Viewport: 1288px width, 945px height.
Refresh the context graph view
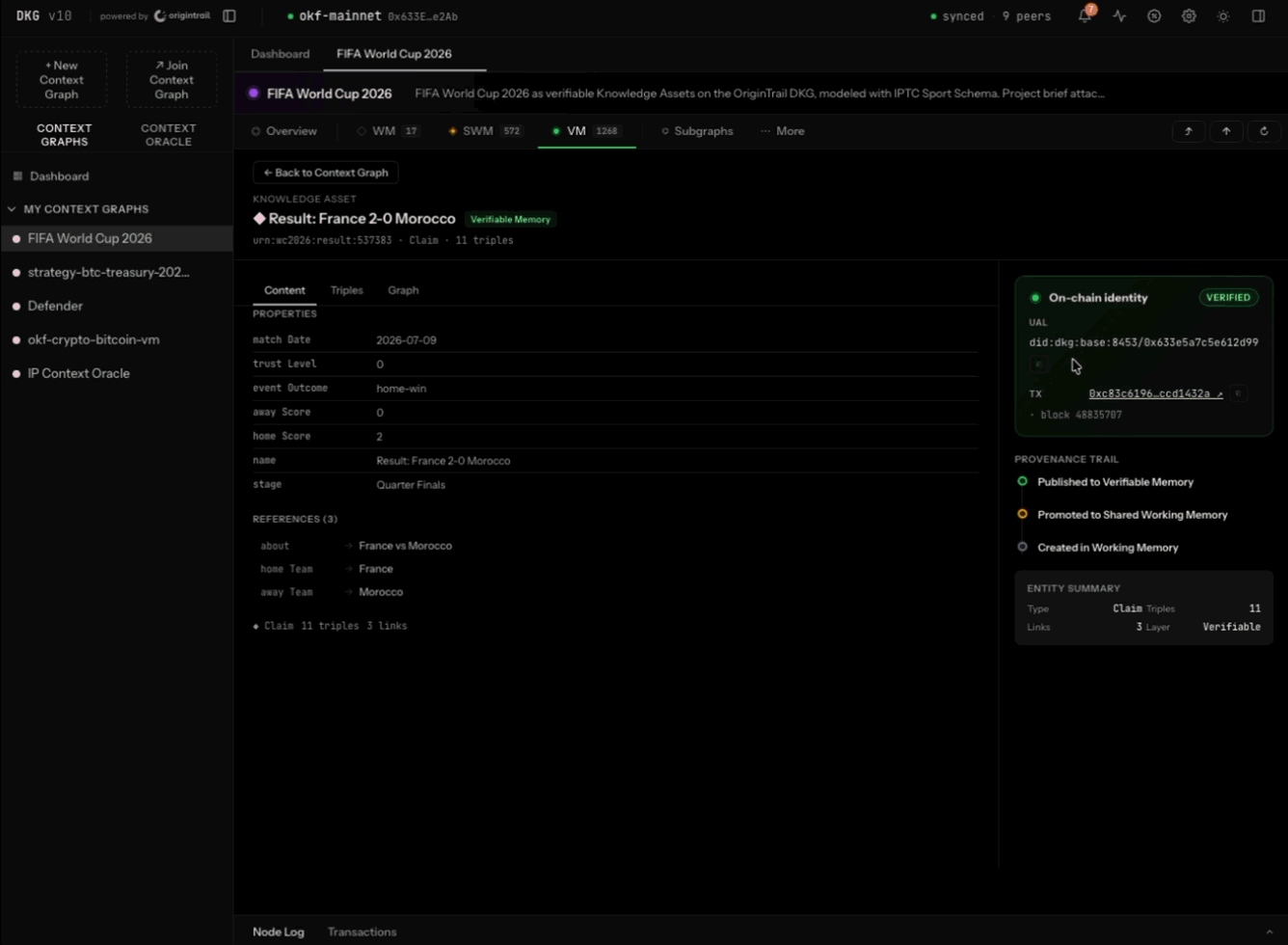(x=1264, y=131)
